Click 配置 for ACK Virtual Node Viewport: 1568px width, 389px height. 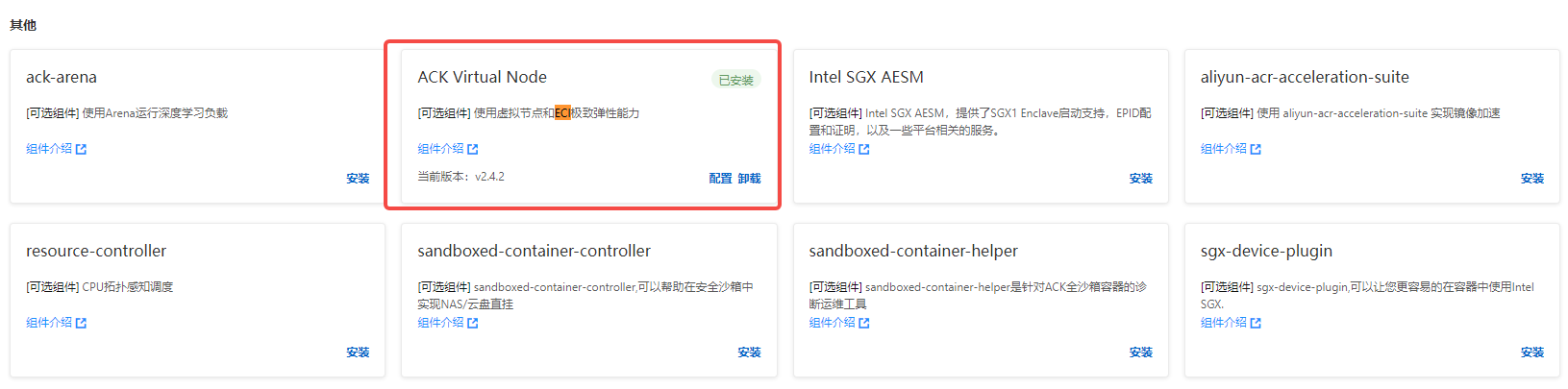coord(720,179)
